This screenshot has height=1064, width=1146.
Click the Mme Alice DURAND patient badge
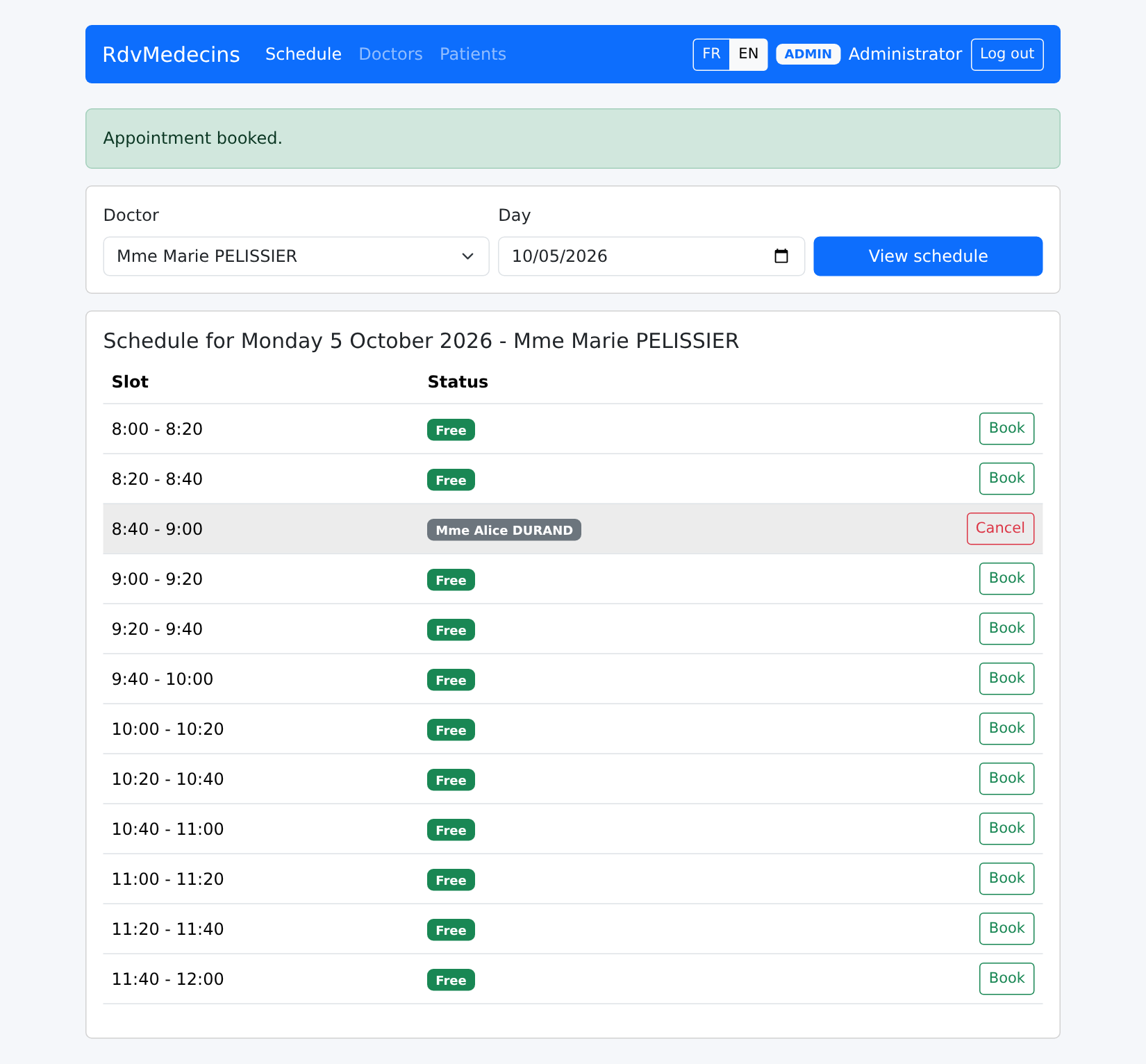(x=504, y=530)
